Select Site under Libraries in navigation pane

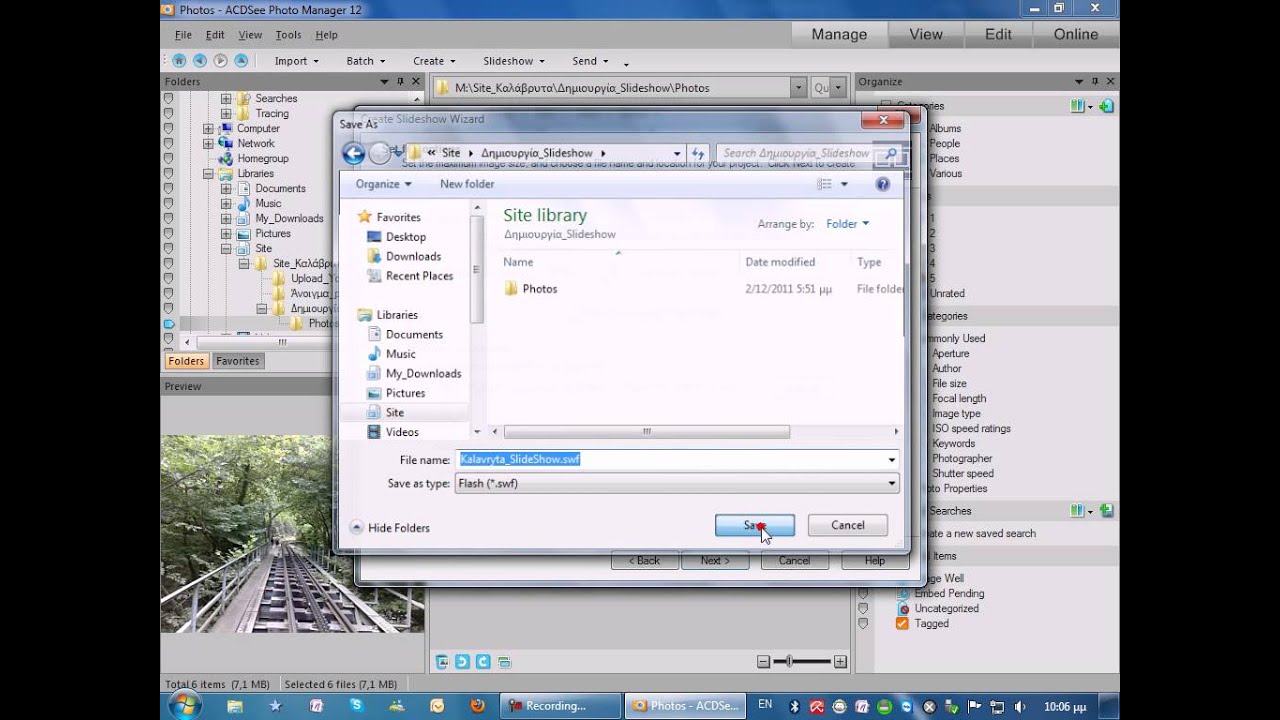point(395,412)
